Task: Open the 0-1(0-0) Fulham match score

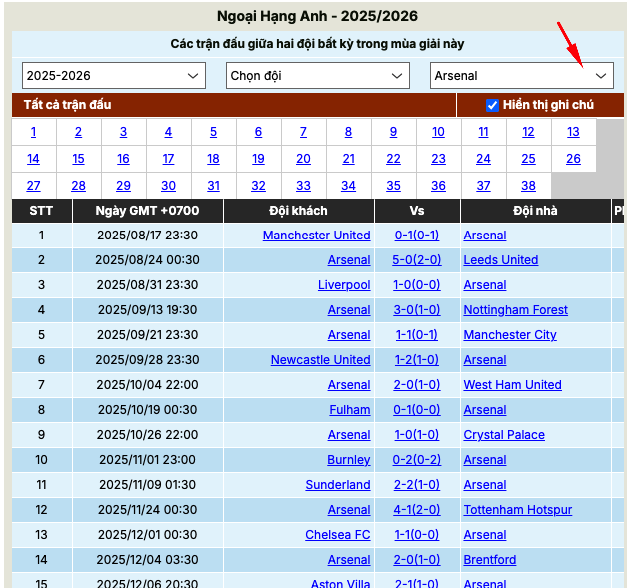Action: coord(417,410)
